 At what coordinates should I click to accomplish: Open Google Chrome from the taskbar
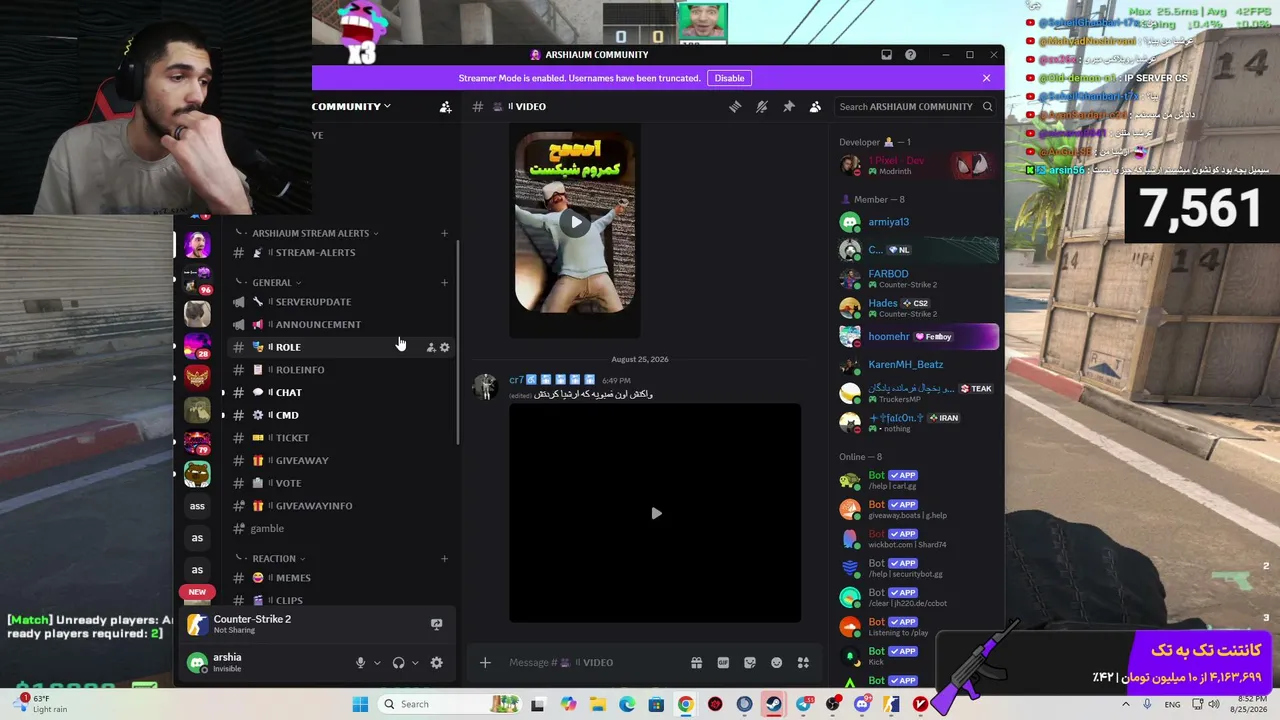685,704
